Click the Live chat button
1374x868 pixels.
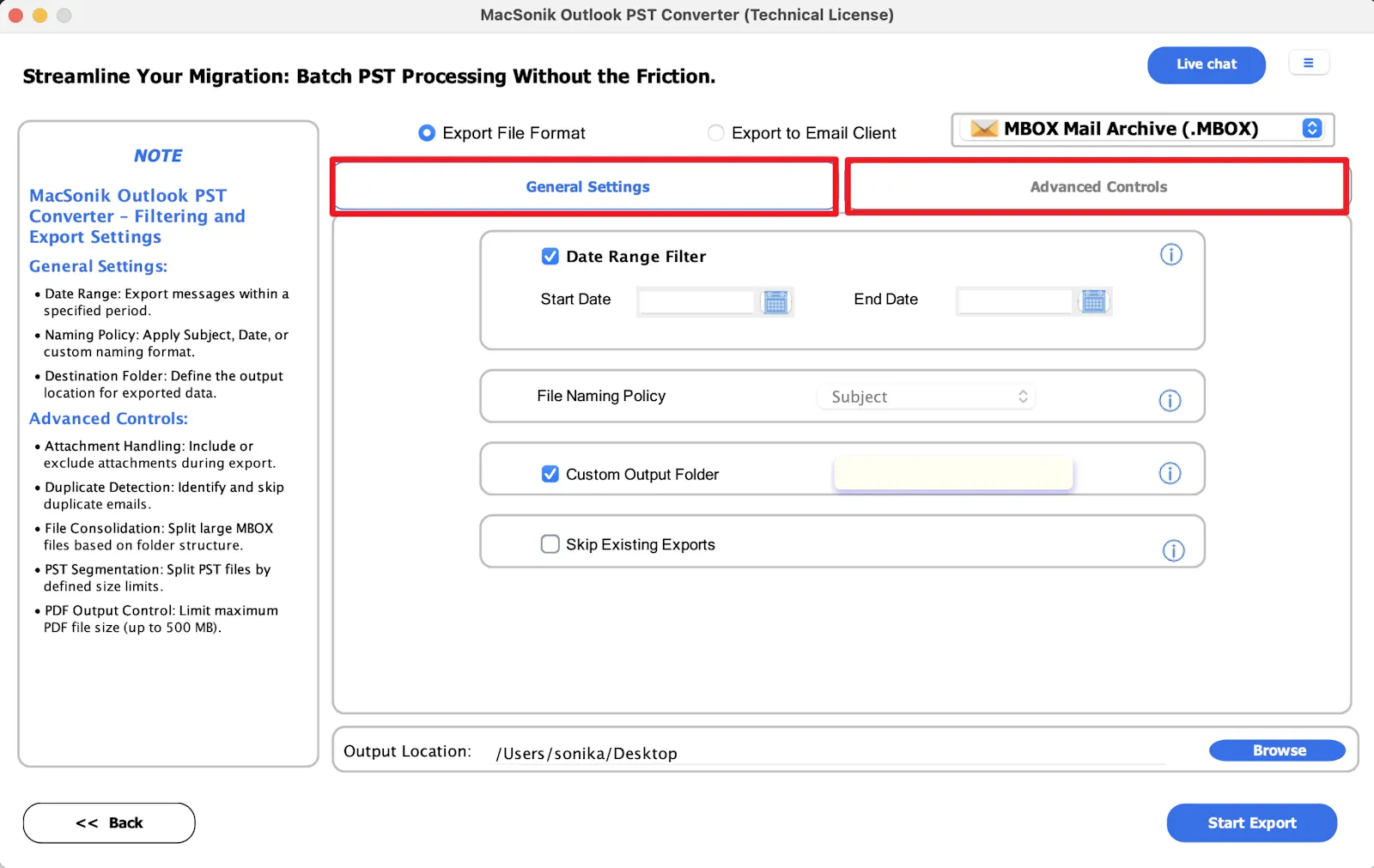[x=1207, y=64]
